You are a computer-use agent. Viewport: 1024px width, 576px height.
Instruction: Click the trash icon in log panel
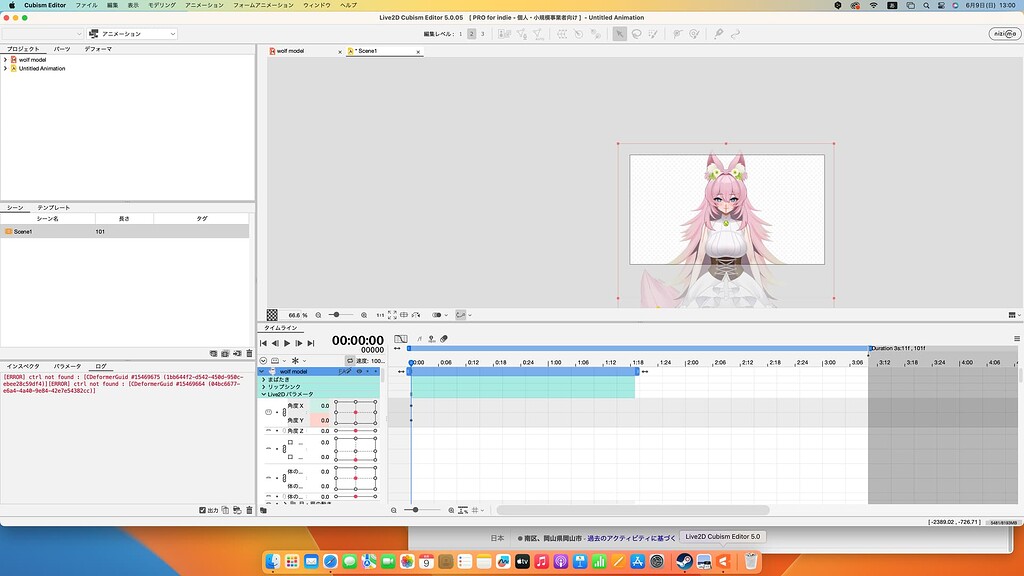pyautogui.click(x=249, y=510)
